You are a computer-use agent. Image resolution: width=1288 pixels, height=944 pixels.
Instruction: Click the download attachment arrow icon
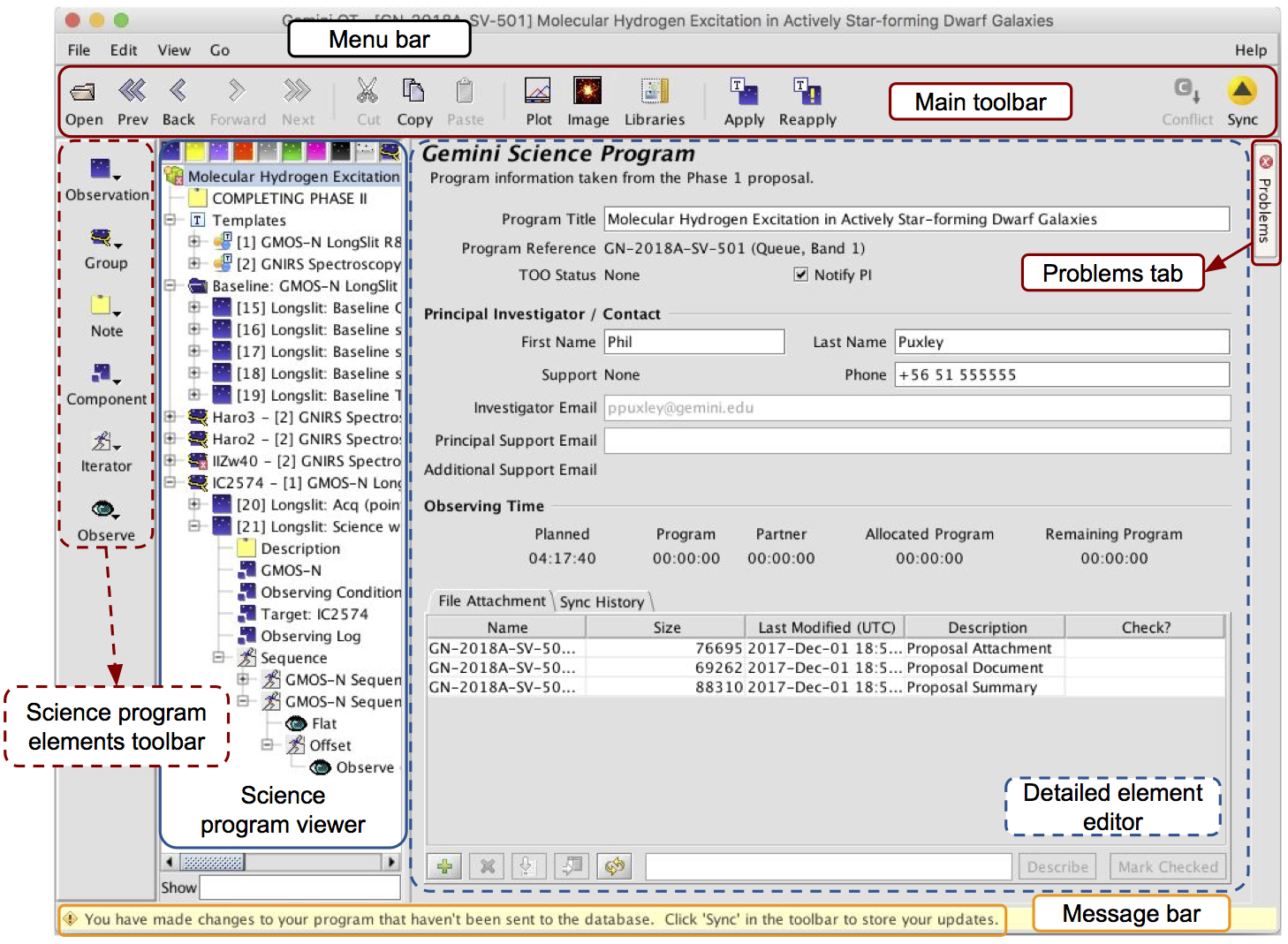(527, 866)
